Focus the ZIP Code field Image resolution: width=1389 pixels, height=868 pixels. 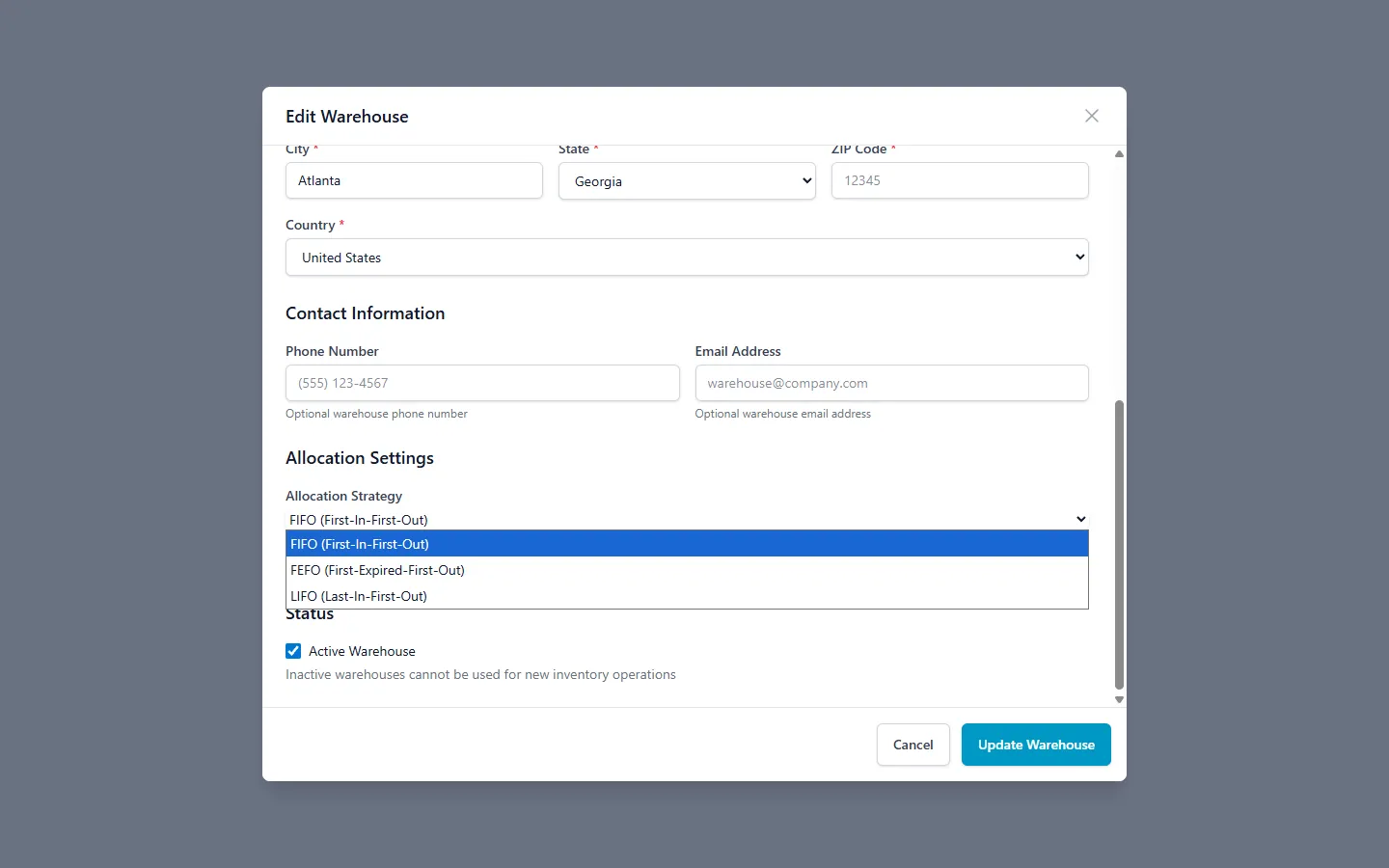point(959,180)
